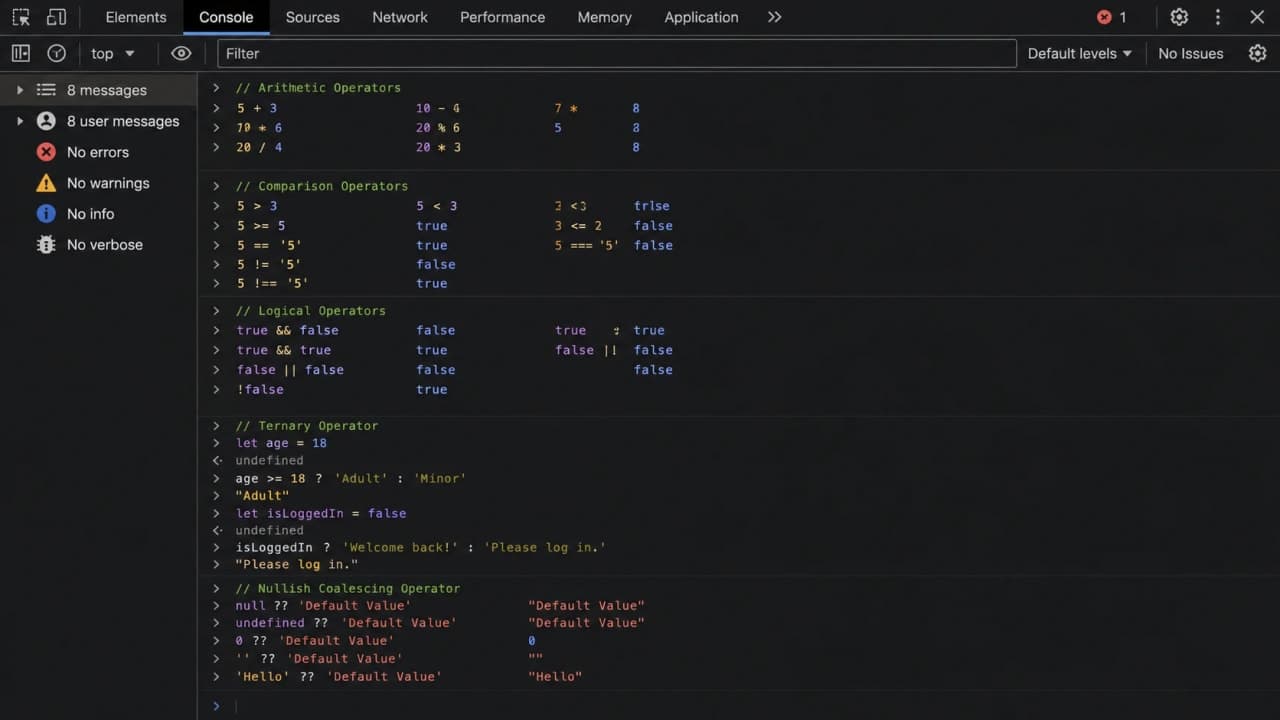The image size is (1280, 720).
Task: Open the Memory tab
Action: 605,17
